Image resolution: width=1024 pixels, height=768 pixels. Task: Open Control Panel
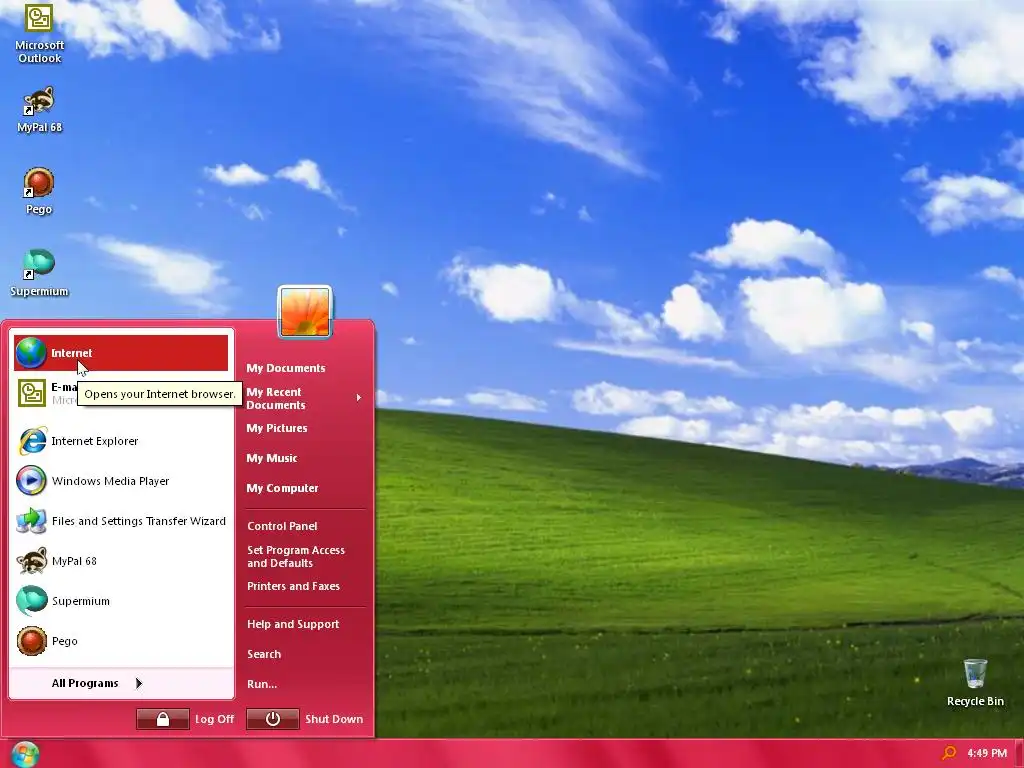(x=282, y=526)
